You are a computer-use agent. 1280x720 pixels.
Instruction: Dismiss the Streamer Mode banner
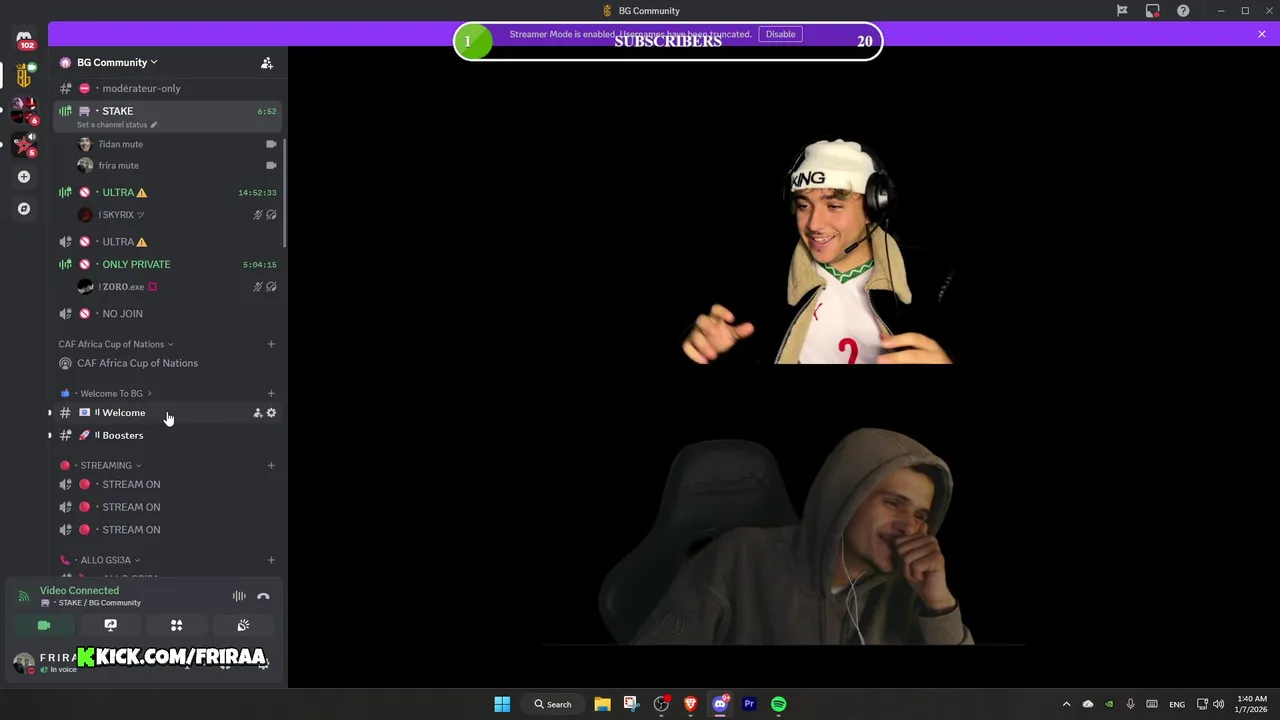[1262, 34]
